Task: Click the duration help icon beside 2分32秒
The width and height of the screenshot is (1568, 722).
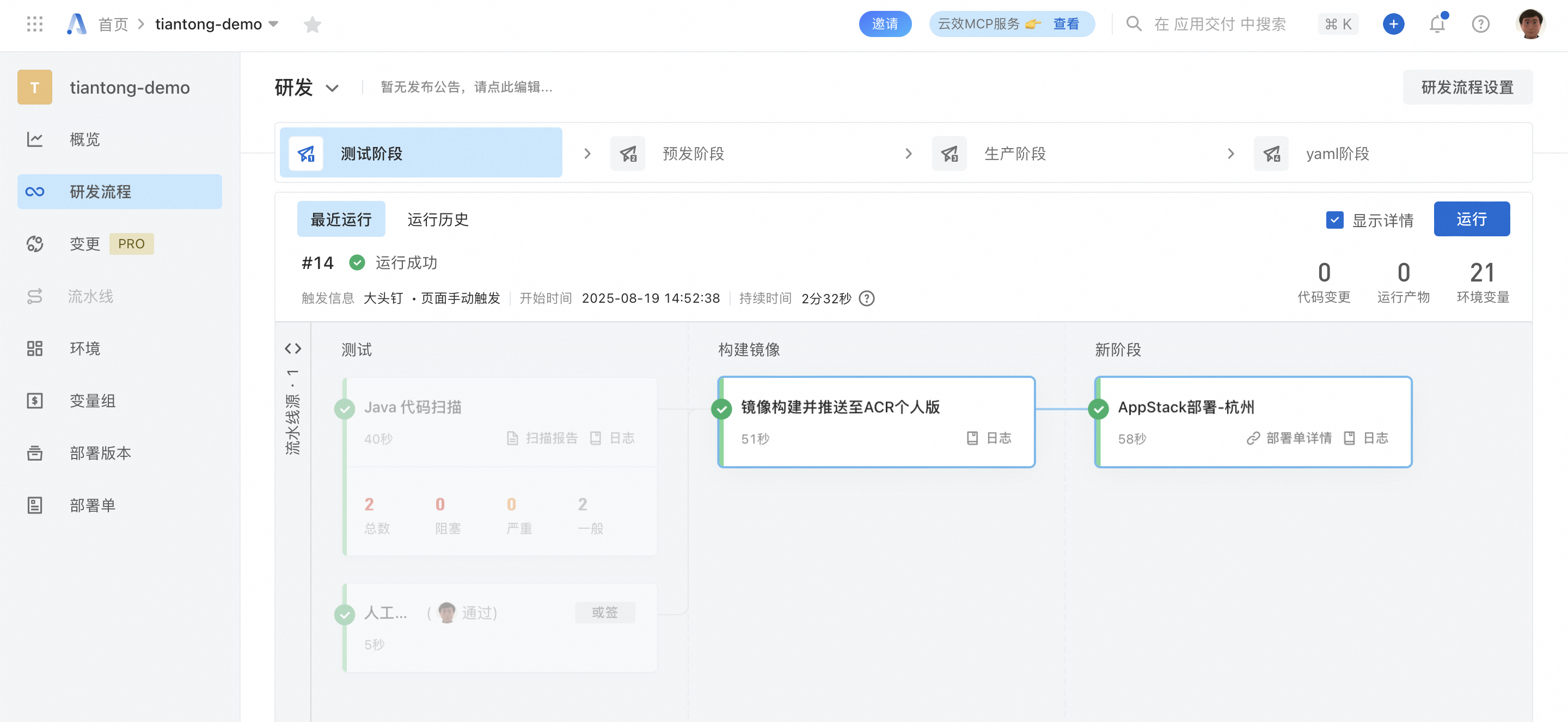Action: [866, 298]
